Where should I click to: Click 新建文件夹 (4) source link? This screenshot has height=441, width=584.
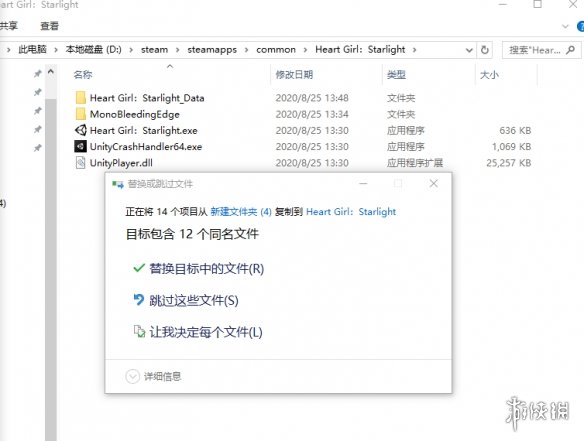click(x=241, y=212)
